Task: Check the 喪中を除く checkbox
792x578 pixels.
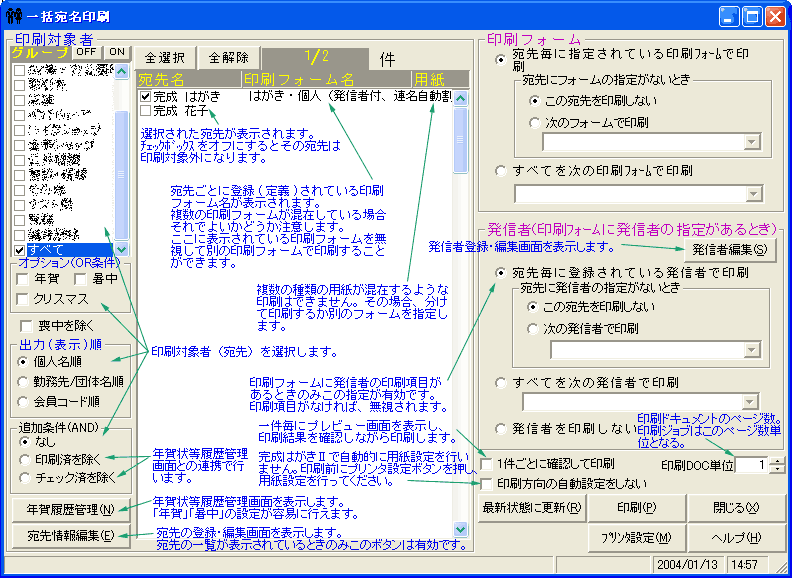Action: [x=24, y=325]
